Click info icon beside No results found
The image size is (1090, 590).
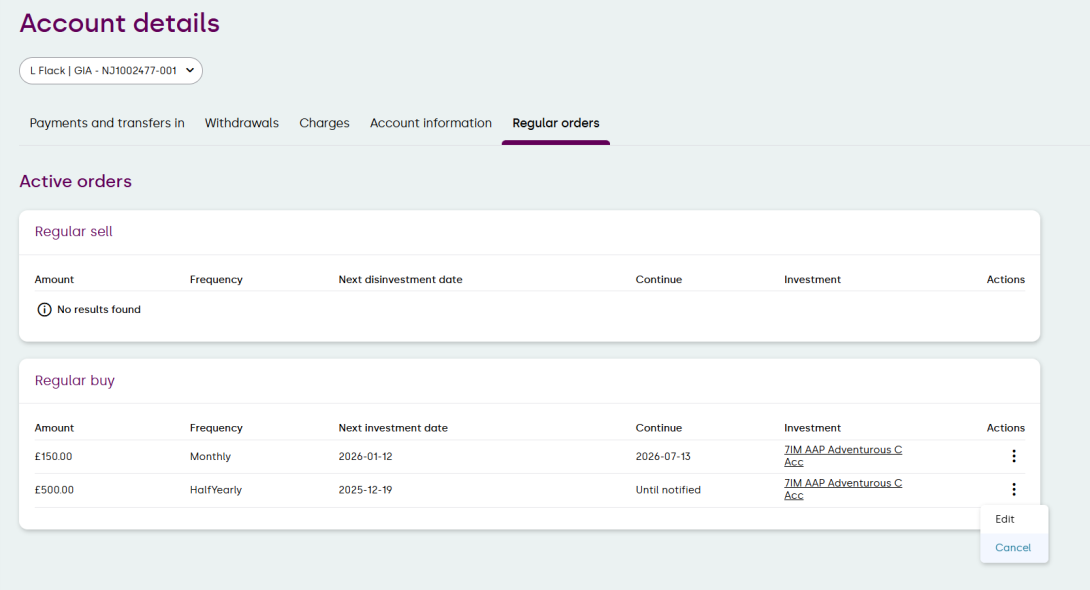click(x=44, y=310)
